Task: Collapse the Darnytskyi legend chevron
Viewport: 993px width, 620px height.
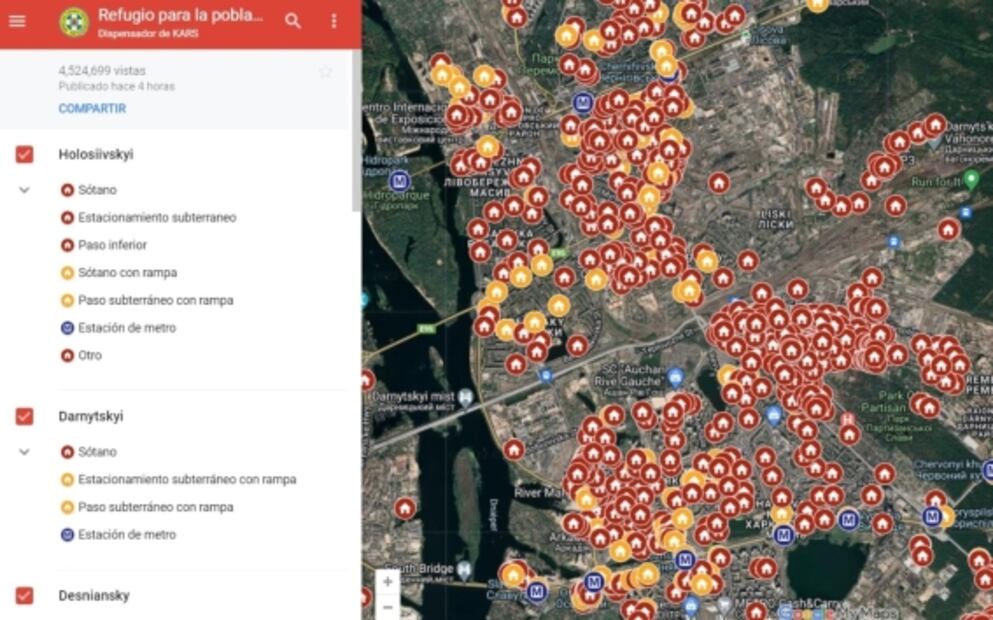Action: pyautogui.click(x=25, y=452)
